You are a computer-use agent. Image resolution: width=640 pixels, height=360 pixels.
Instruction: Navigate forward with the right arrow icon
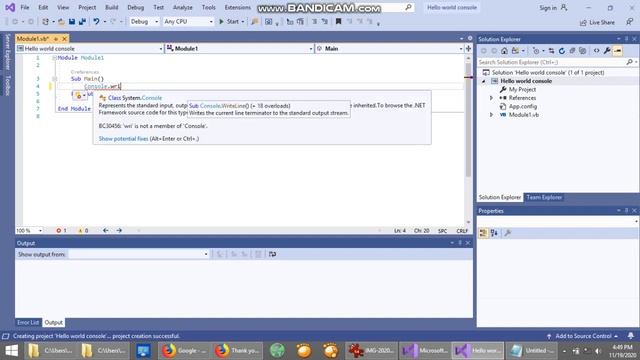[x=119, y=231]
